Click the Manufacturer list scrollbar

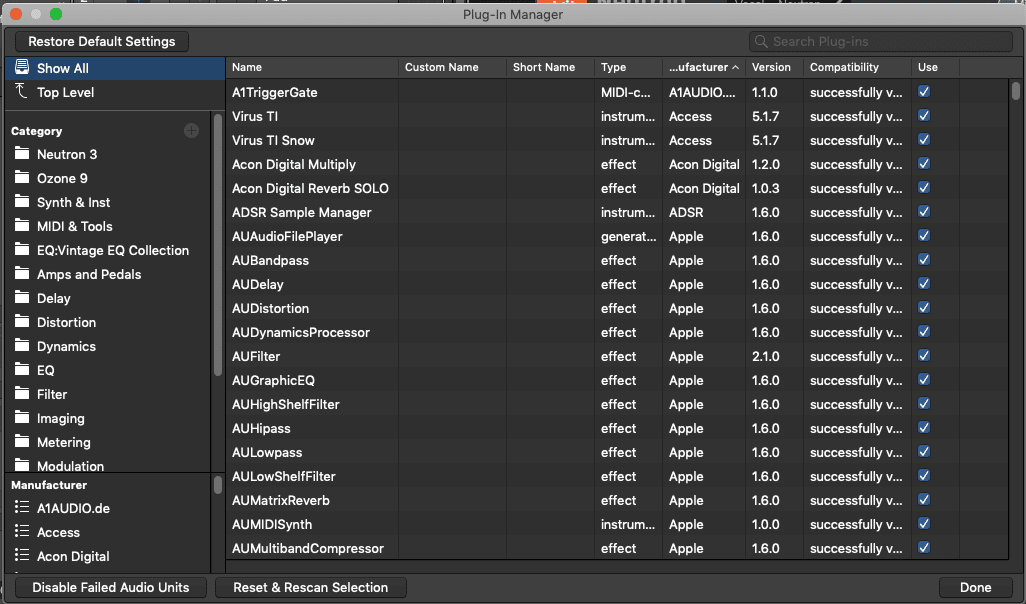pyautogui.click(x=218, y=485)
